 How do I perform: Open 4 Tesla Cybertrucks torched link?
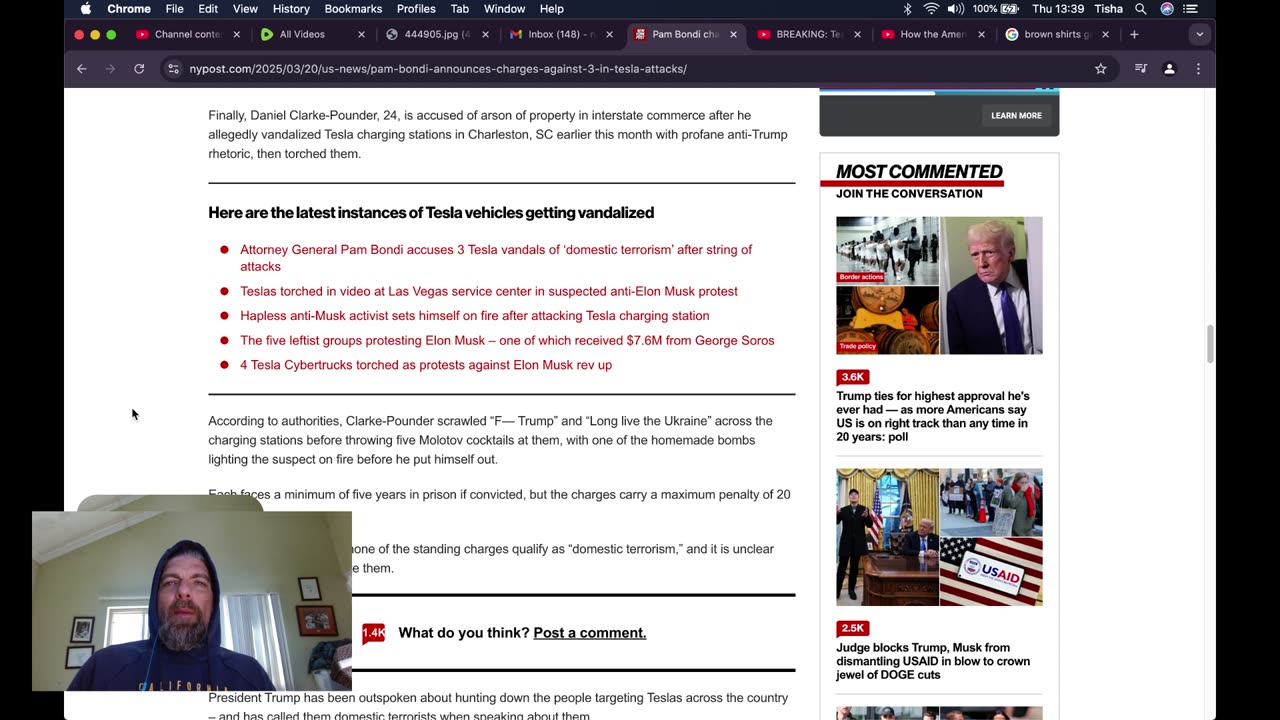pyautogui.click(x=426, y=365)
